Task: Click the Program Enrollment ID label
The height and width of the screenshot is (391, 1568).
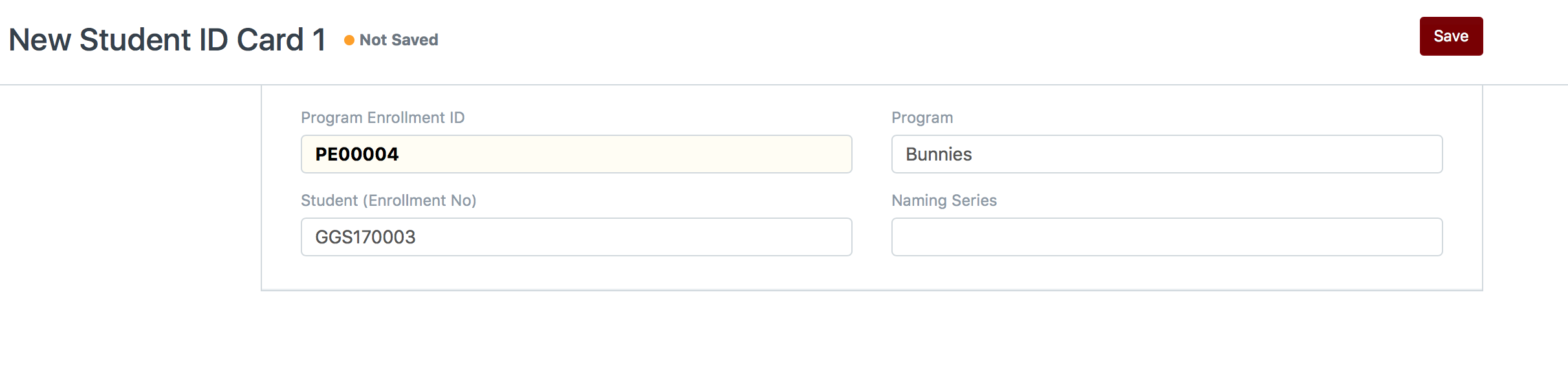Action: click(383, 118)
